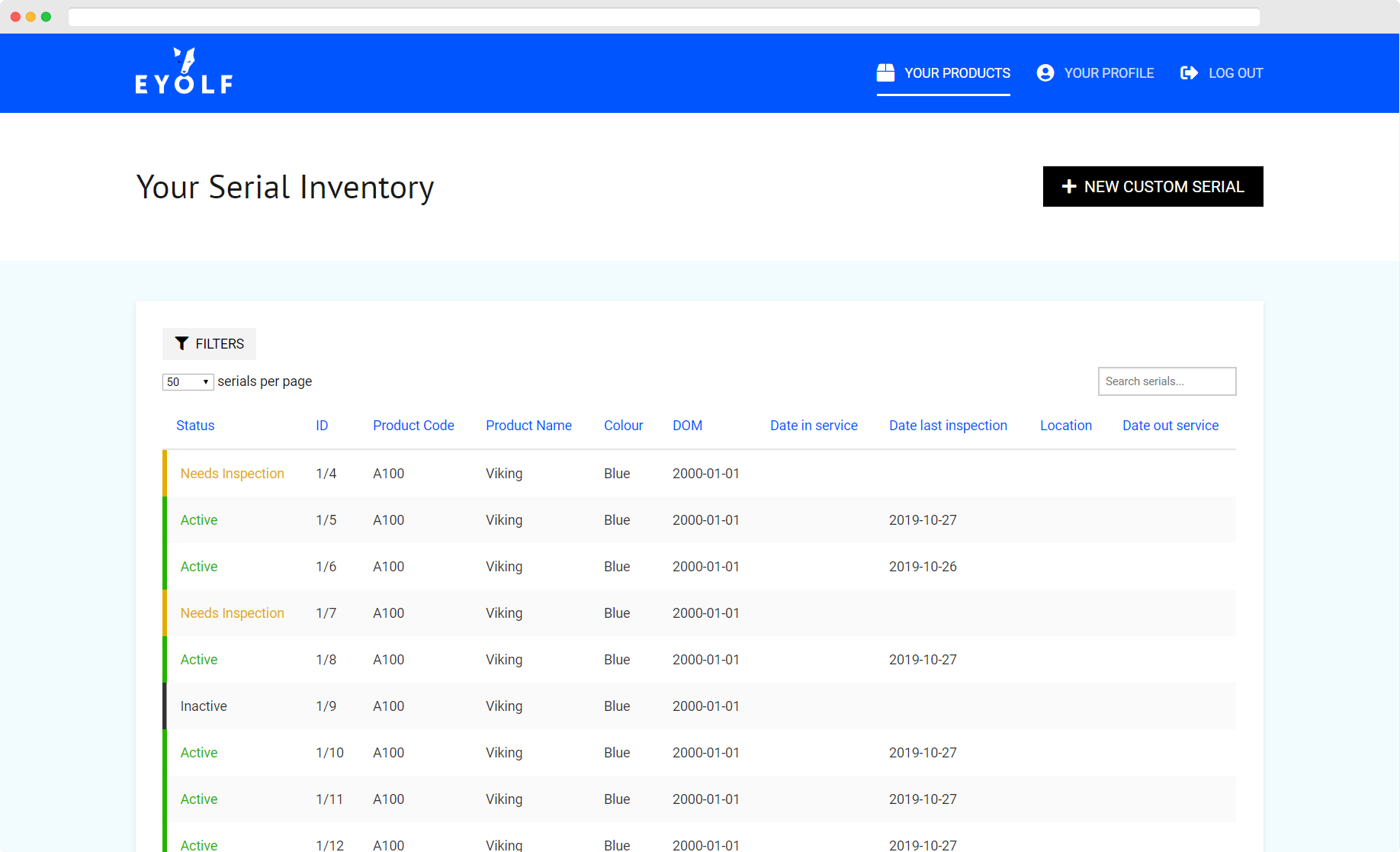Viewport: 1400px width, 852px height.
Task: Open the YOUR PROFILE menu item
Action: [1109, 72]
